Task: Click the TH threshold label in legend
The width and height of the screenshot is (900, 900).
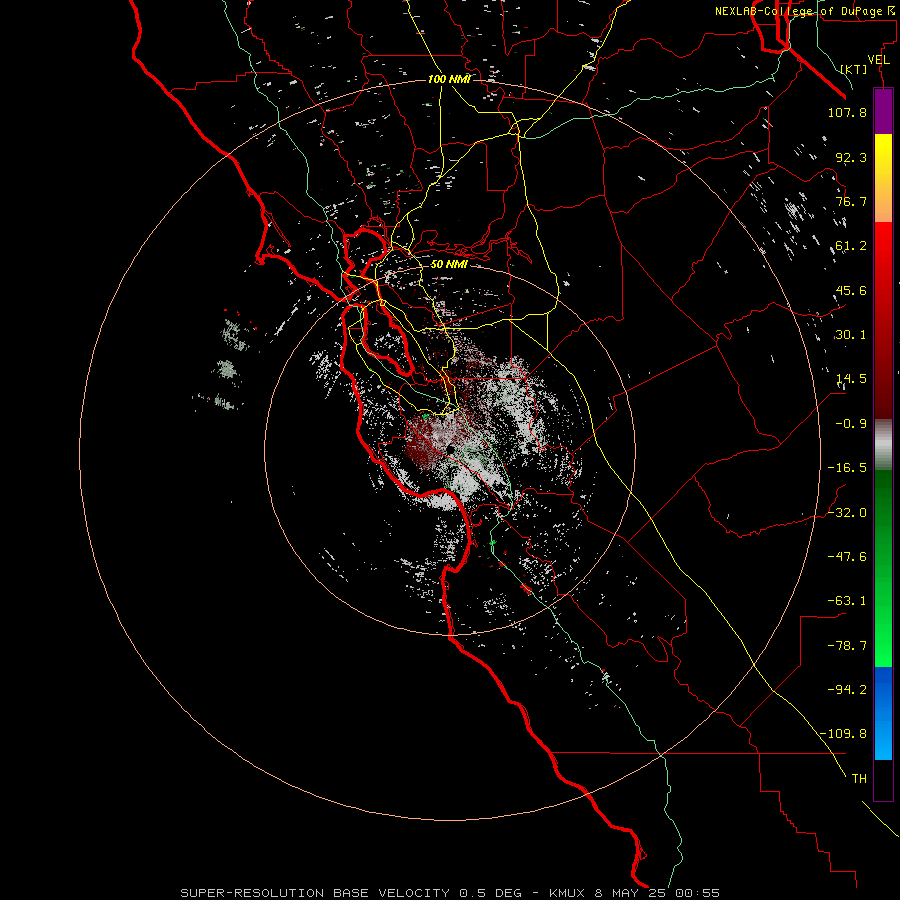Action: click(x=859, y=778)
